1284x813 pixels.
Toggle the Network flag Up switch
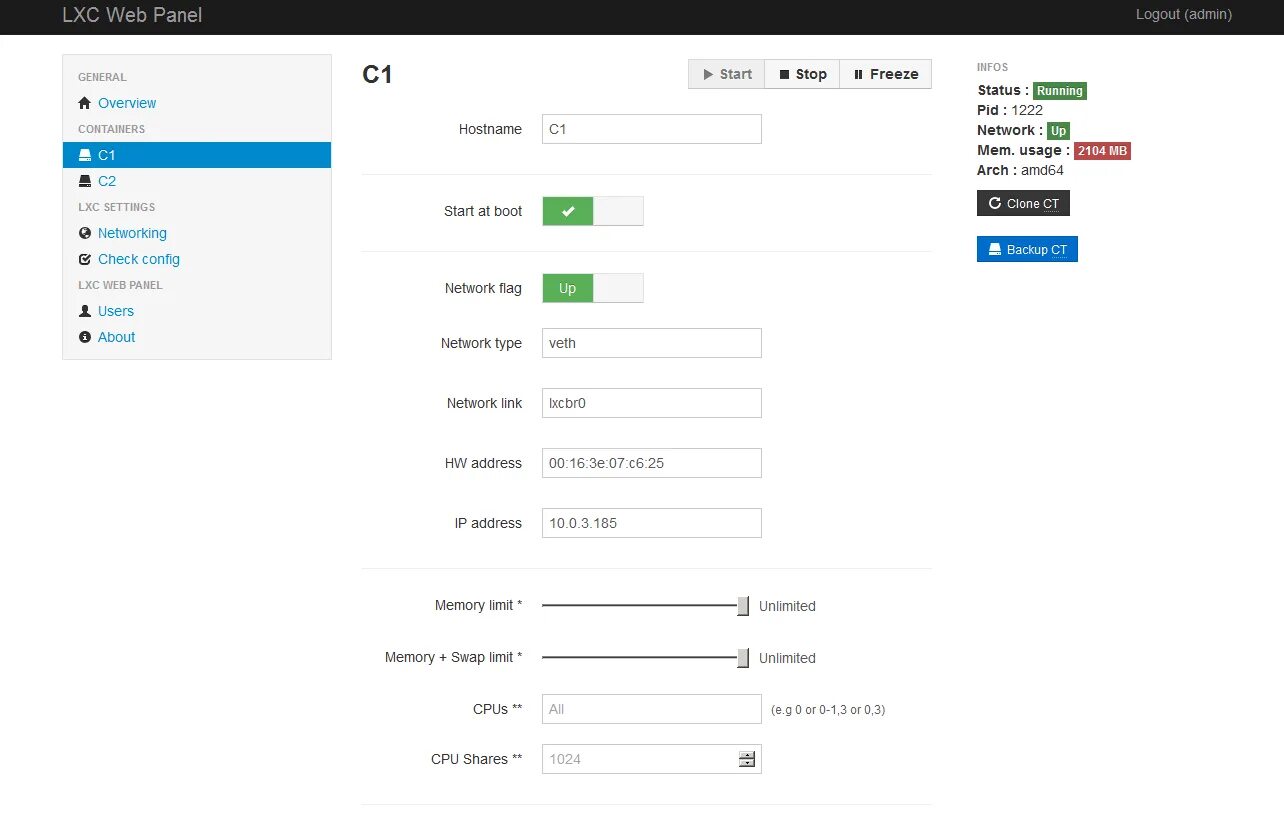click(593, 288)
